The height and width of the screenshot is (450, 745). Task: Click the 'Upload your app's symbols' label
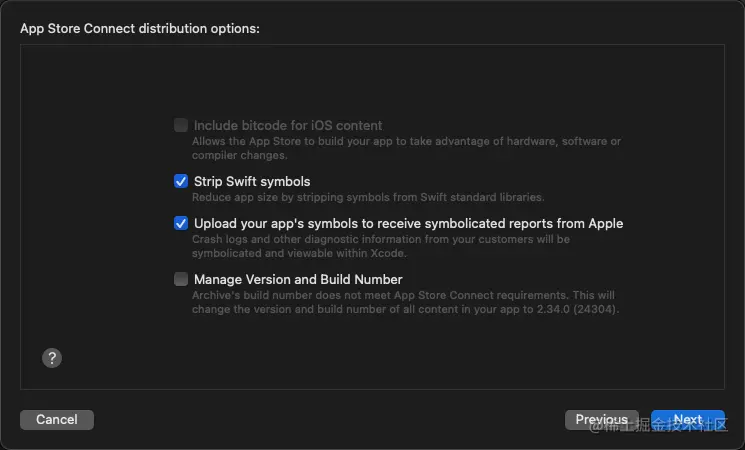(x=408, y=223)
